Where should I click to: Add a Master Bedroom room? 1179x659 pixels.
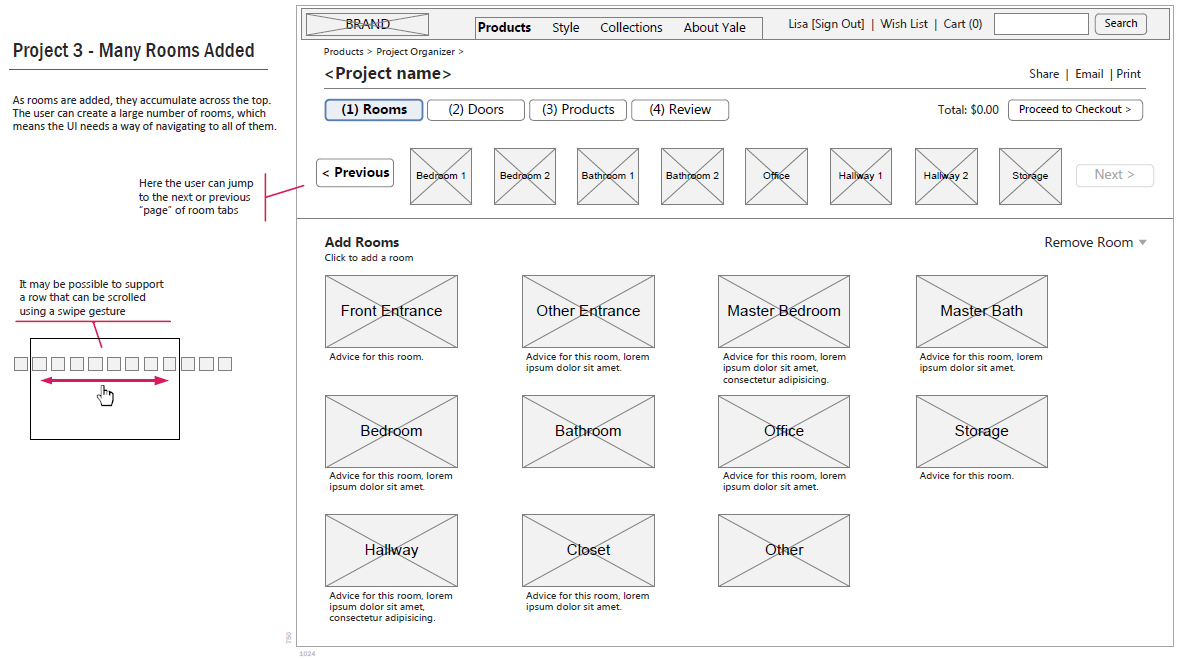[x=784, y=311]
